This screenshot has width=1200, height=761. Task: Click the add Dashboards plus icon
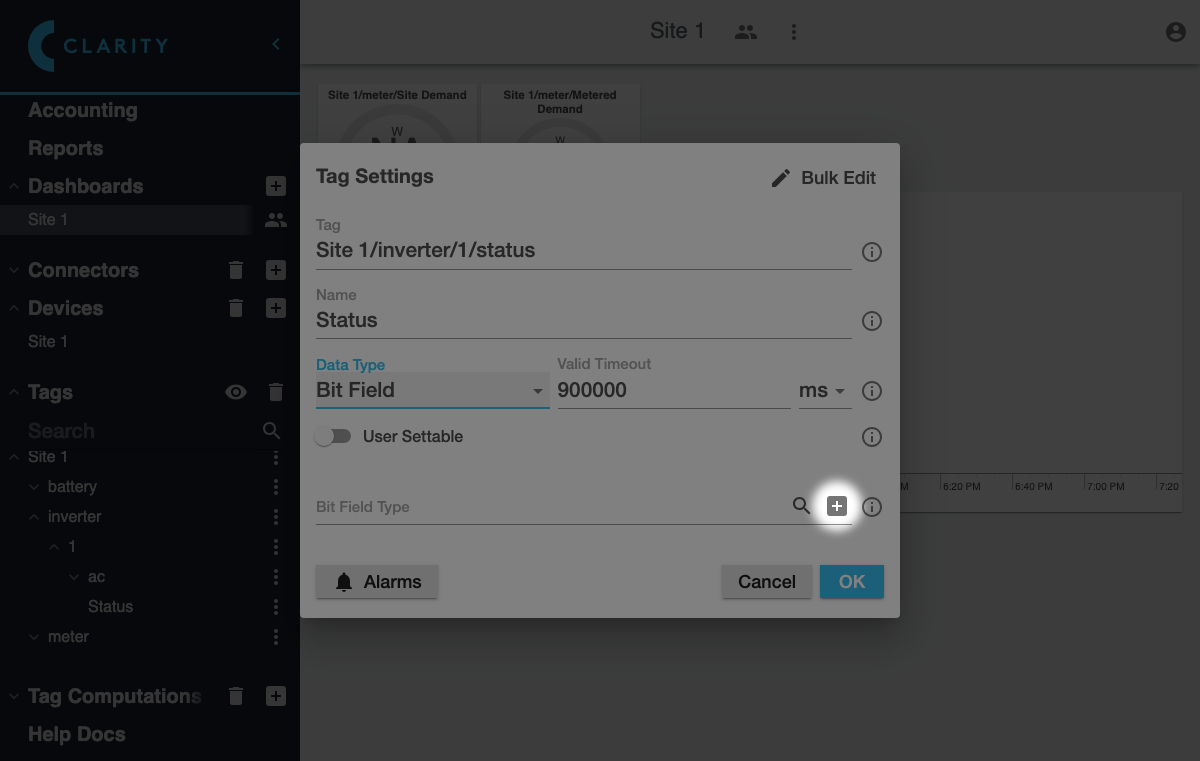tap(276, 186)
